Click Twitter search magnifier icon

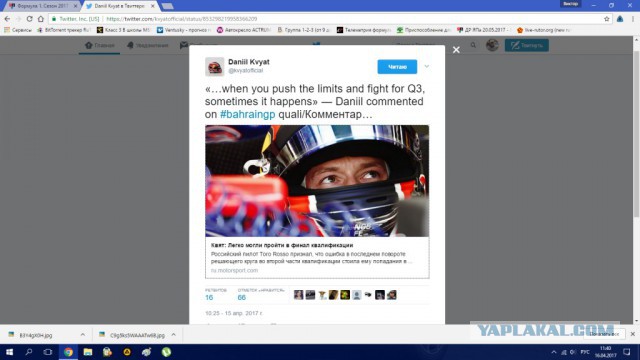(473, 45)
